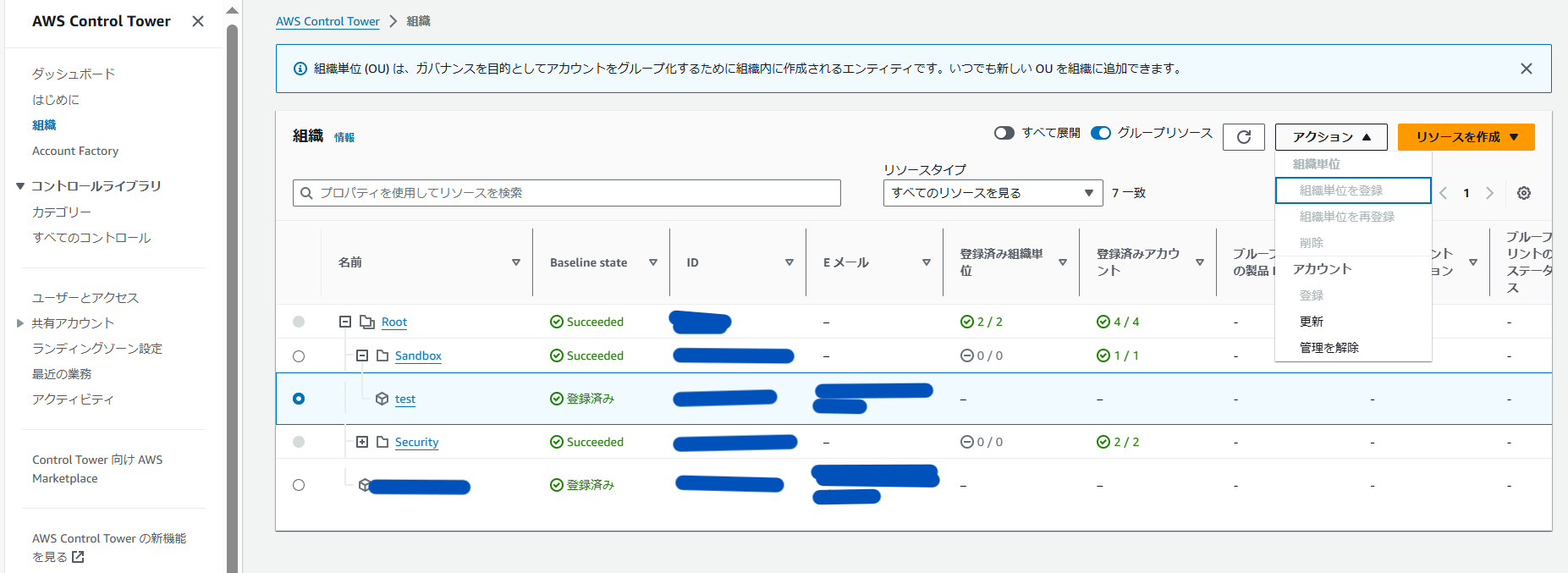Choose 組織単位を再登録 from the menu

(1353, 217)
